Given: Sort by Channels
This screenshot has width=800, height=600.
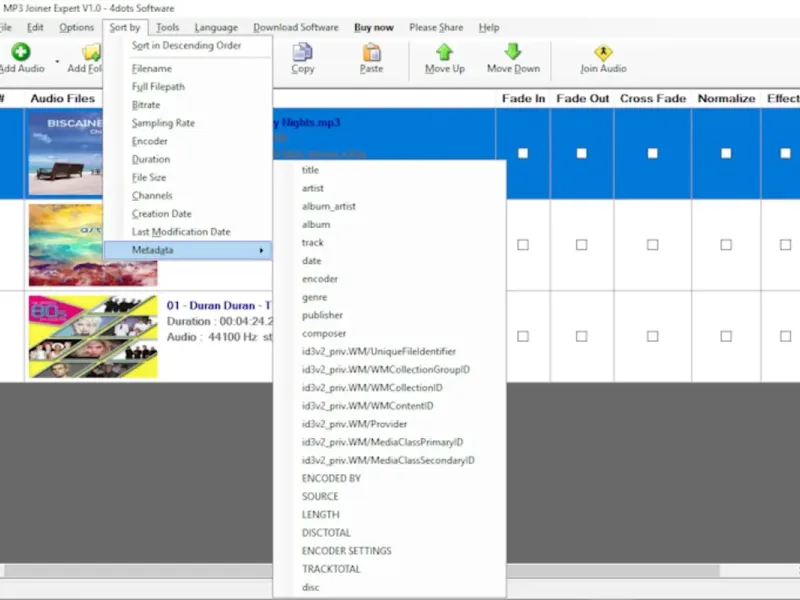Looking at the screenshot, I should pyautogui.click(x=186, y=195).
